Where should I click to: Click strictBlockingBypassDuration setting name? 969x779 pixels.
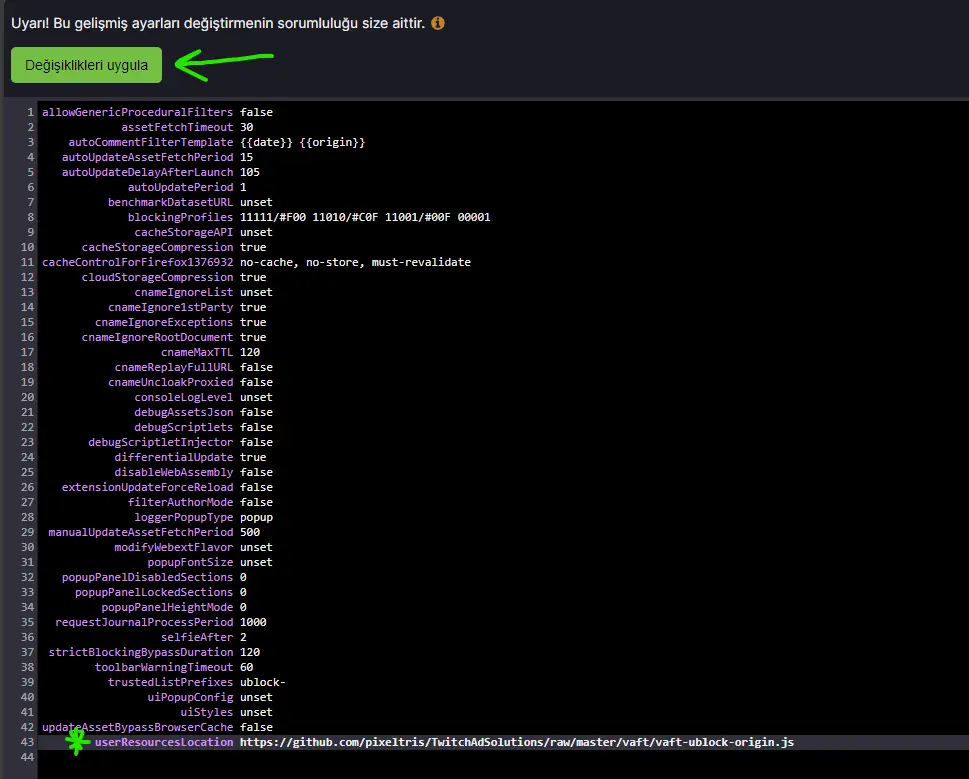click(x=141, y=652)
